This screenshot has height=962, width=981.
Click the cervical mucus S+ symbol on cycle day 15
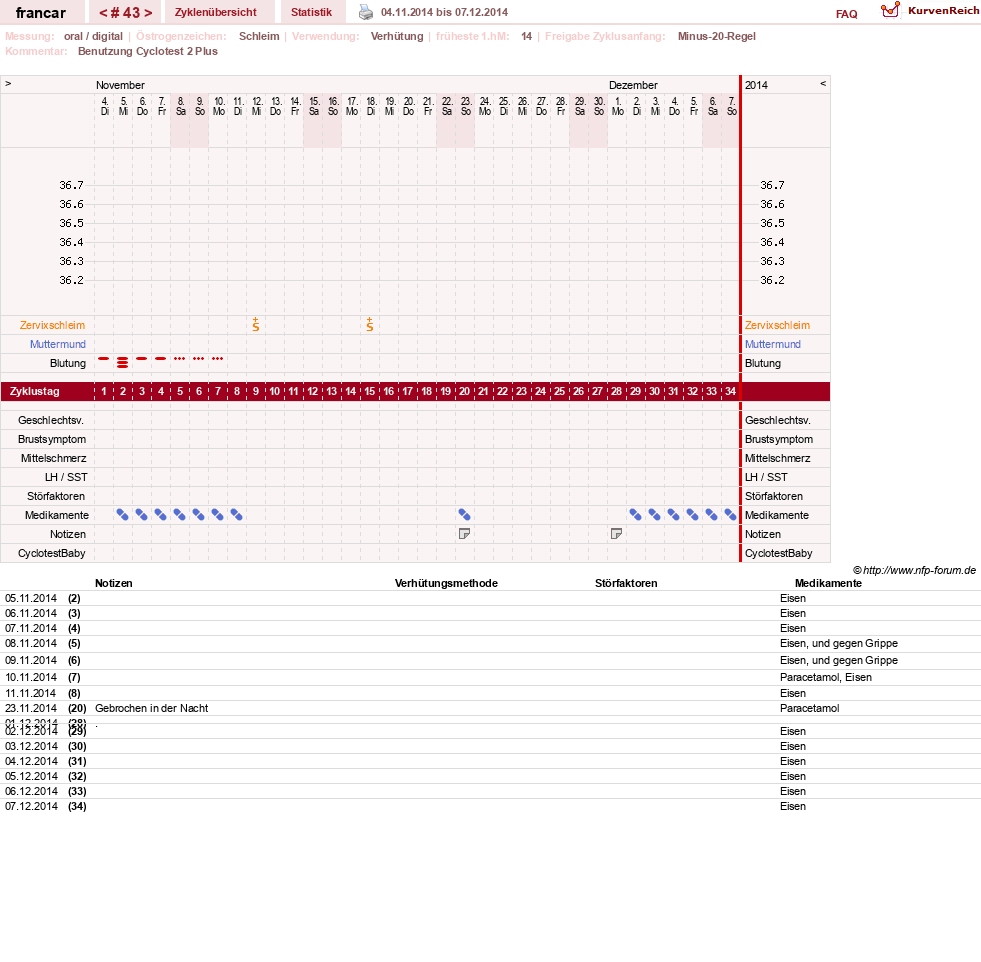pyautogui.click(x=370, y=324)
